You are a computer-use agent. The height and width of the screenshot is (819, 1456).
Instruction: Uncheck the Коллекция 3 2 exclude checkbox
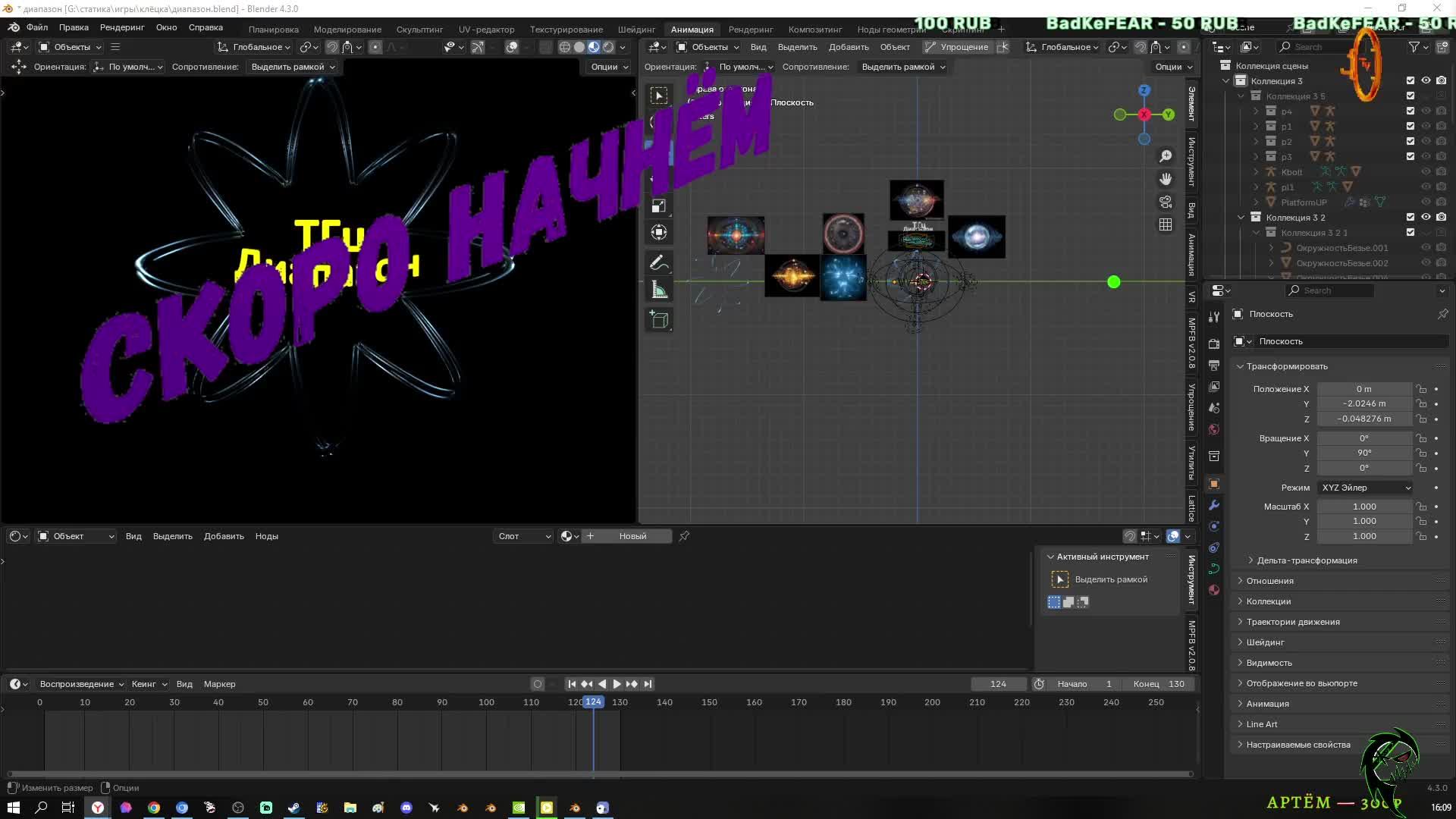(1410, 217)
